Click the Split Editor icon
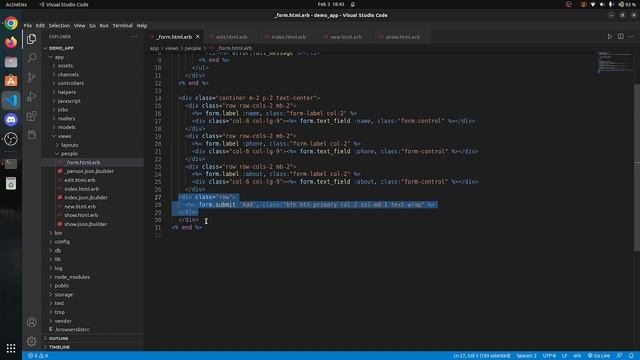The height and width of the screenshot is (360, 640). pyautogui.click(x=620, y=36)
